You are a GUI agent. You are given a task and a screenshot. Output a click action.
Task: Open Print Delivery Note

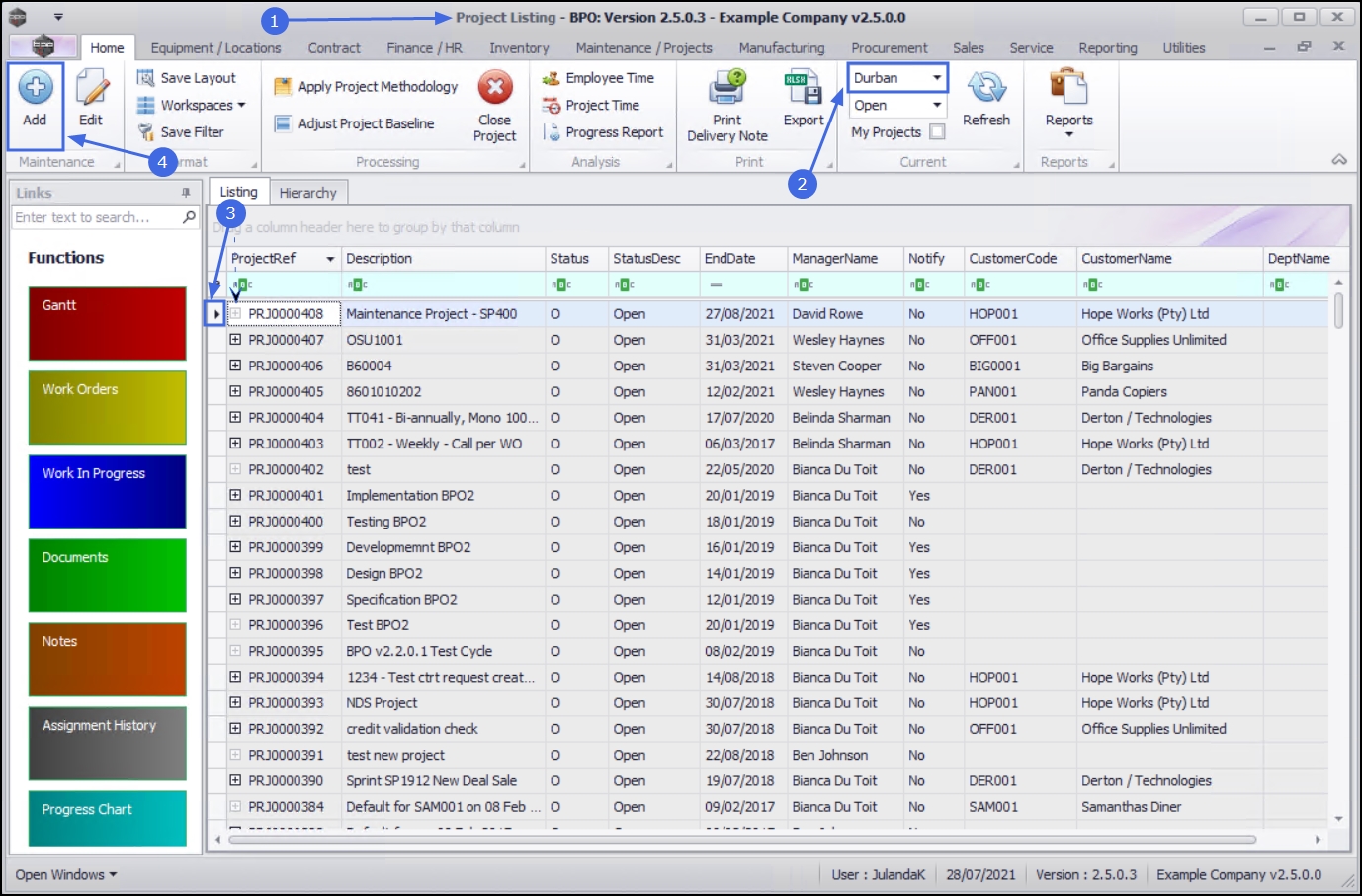pyautogui.click(x=726, y=89)
